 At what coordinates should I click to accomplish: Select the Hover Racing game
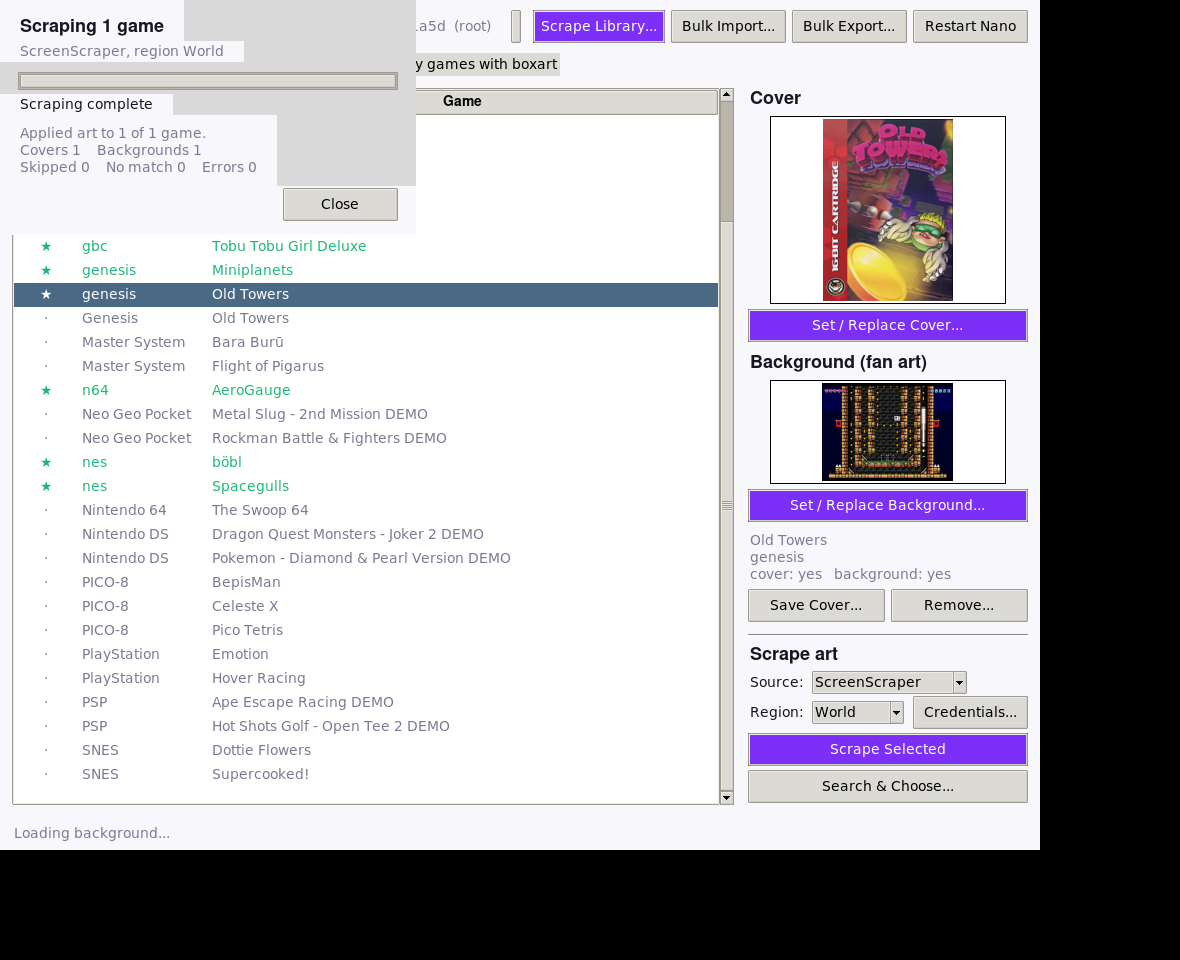pyautogui.click(x=366, y=679)
